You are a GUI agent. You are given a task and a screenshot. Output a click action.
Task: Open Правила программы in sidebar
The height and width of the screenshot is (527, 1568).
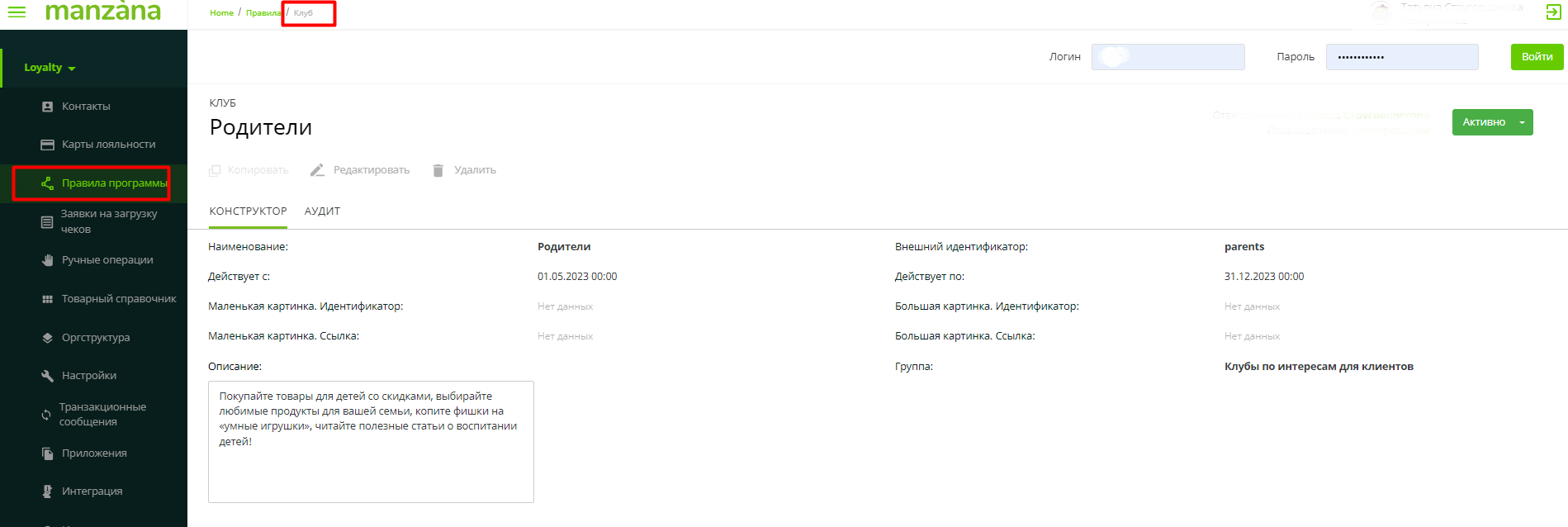(x=114, y=183)
